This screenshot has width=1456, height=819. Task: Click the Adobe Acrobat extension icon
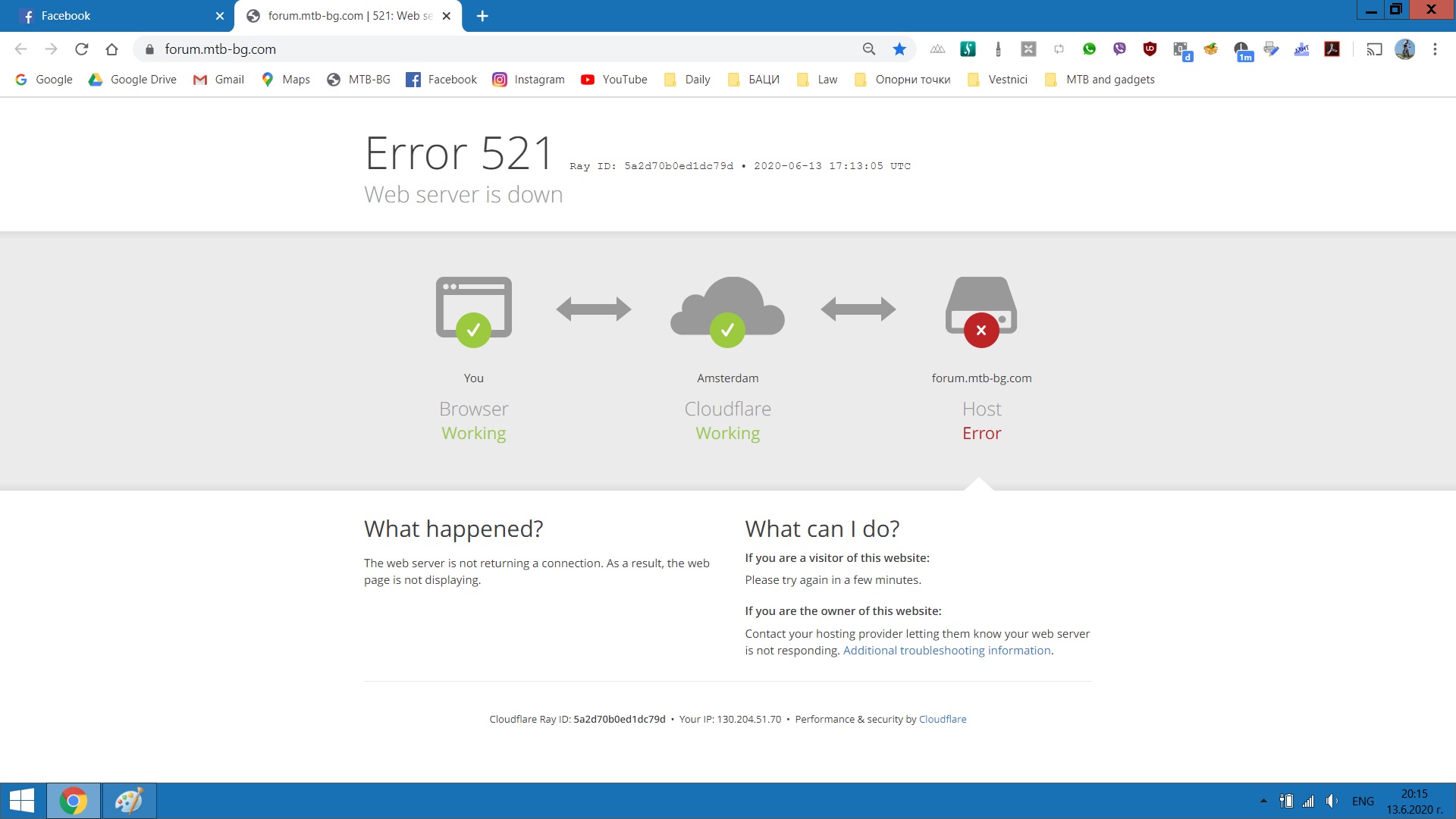[x=1332, y=49]
